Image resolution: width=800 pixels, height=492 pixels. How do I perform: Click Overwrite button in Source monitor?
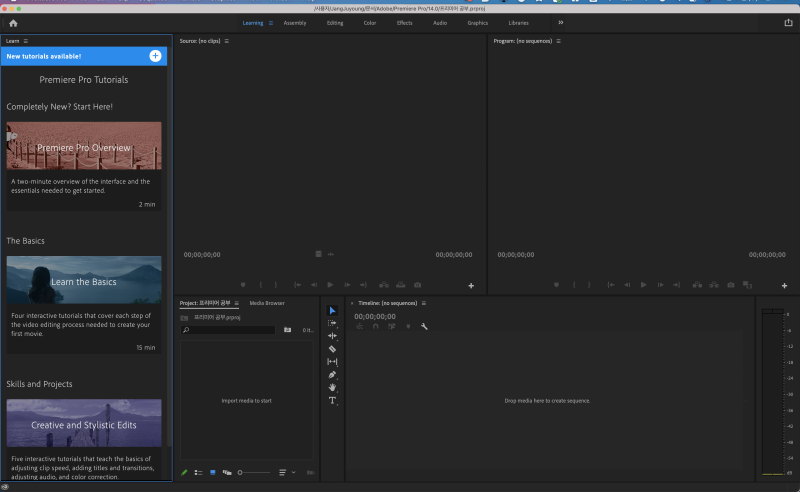[x=401, y=285]
